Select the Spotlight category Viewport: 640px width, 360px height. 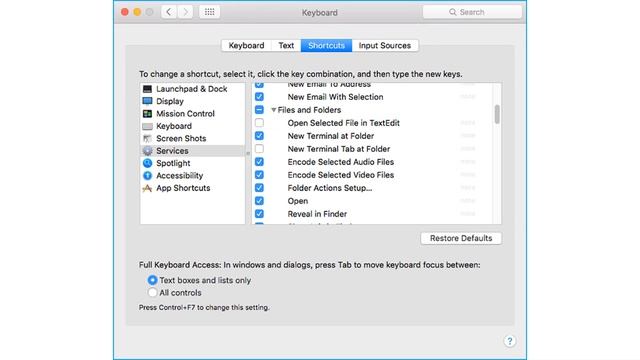pyautogui.click(x=192, y=163)
